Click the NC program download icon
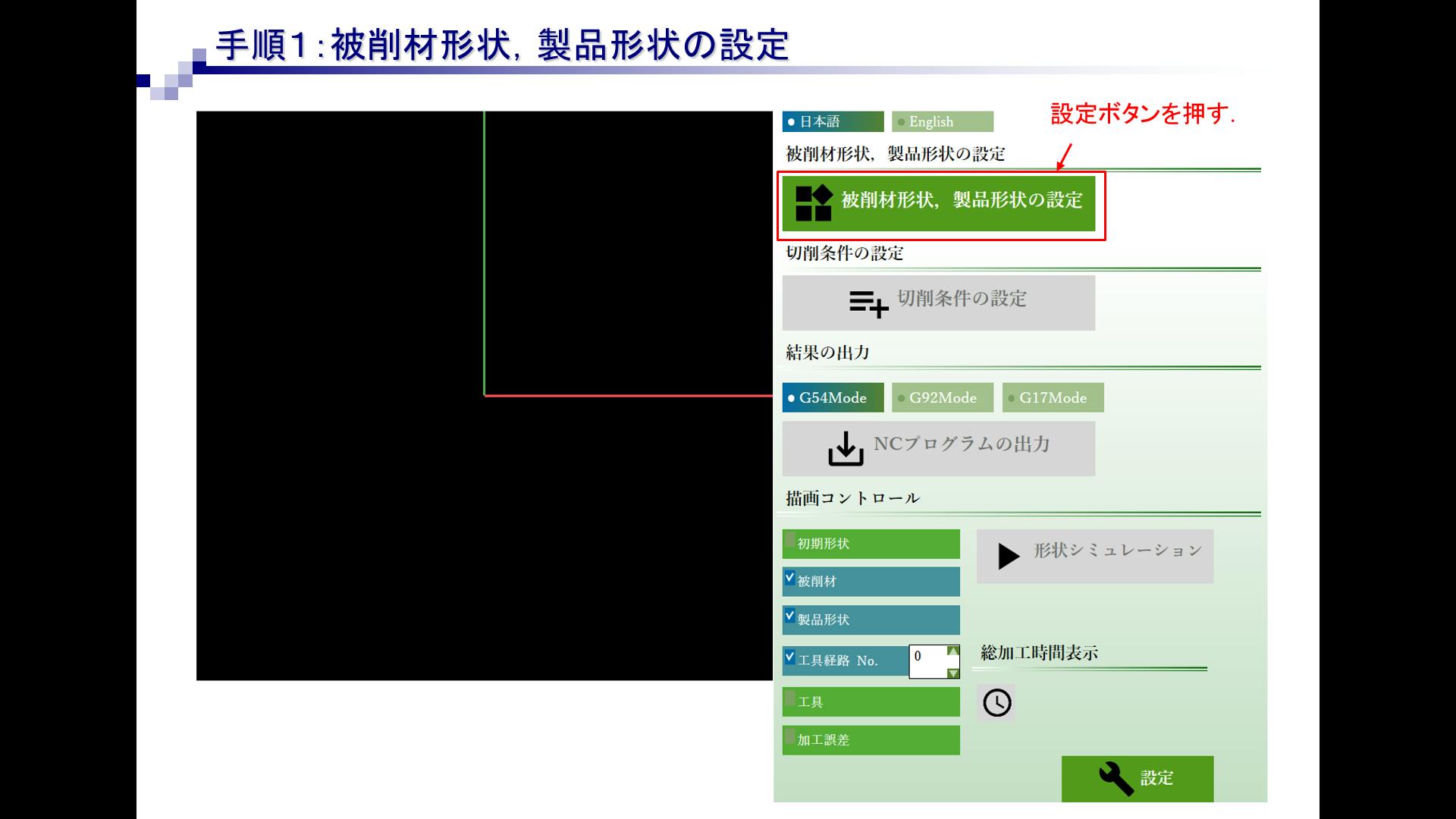1456x819 pixels. coord(846,449)
